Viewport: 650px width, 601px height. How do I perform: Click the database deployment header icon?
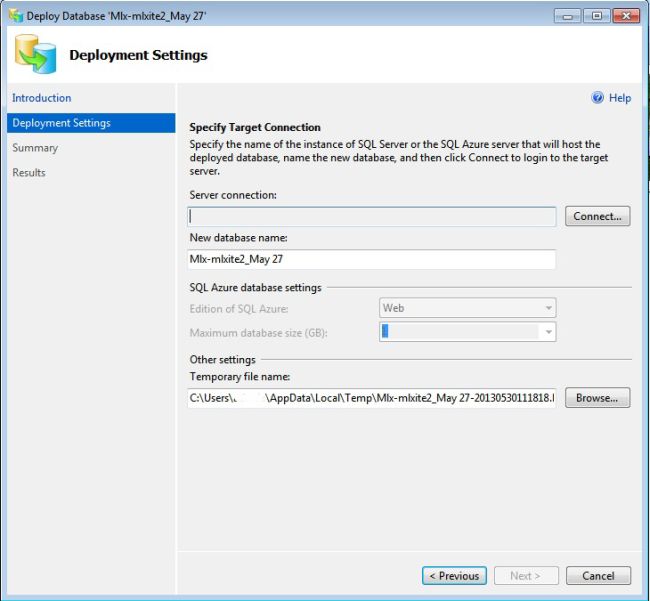(35, 54)
